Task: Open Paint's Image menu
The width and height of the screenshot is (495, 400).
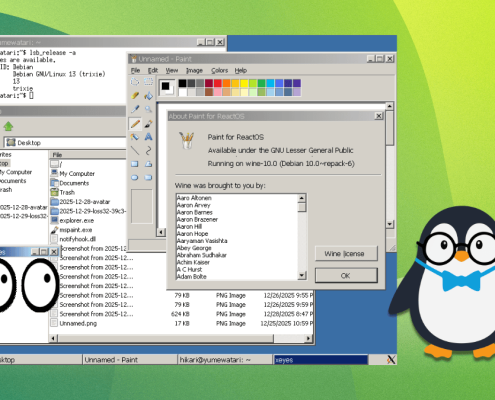Action: [194, 70]
